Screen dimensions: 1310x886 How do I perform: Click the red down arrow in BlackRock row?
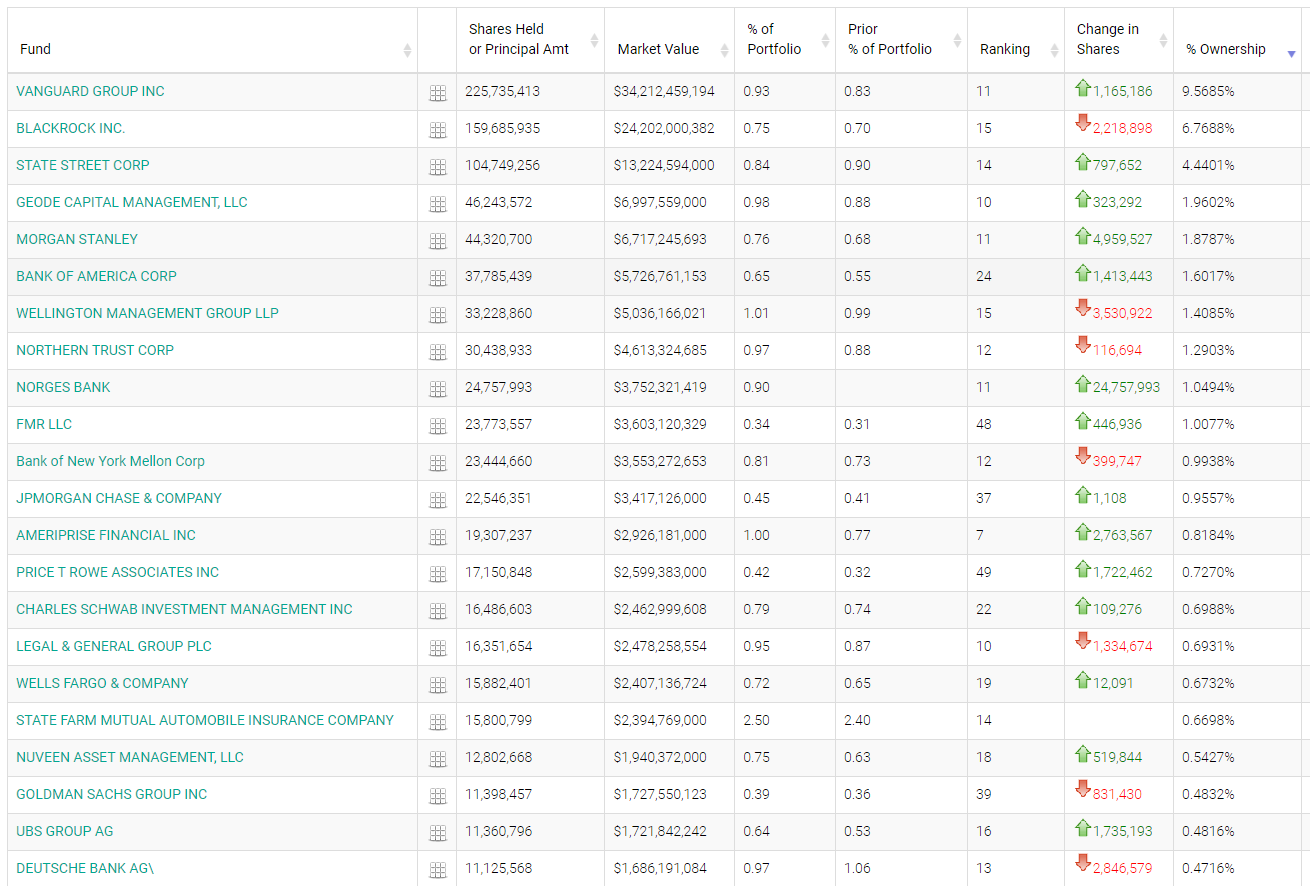tap(1082, 124)
